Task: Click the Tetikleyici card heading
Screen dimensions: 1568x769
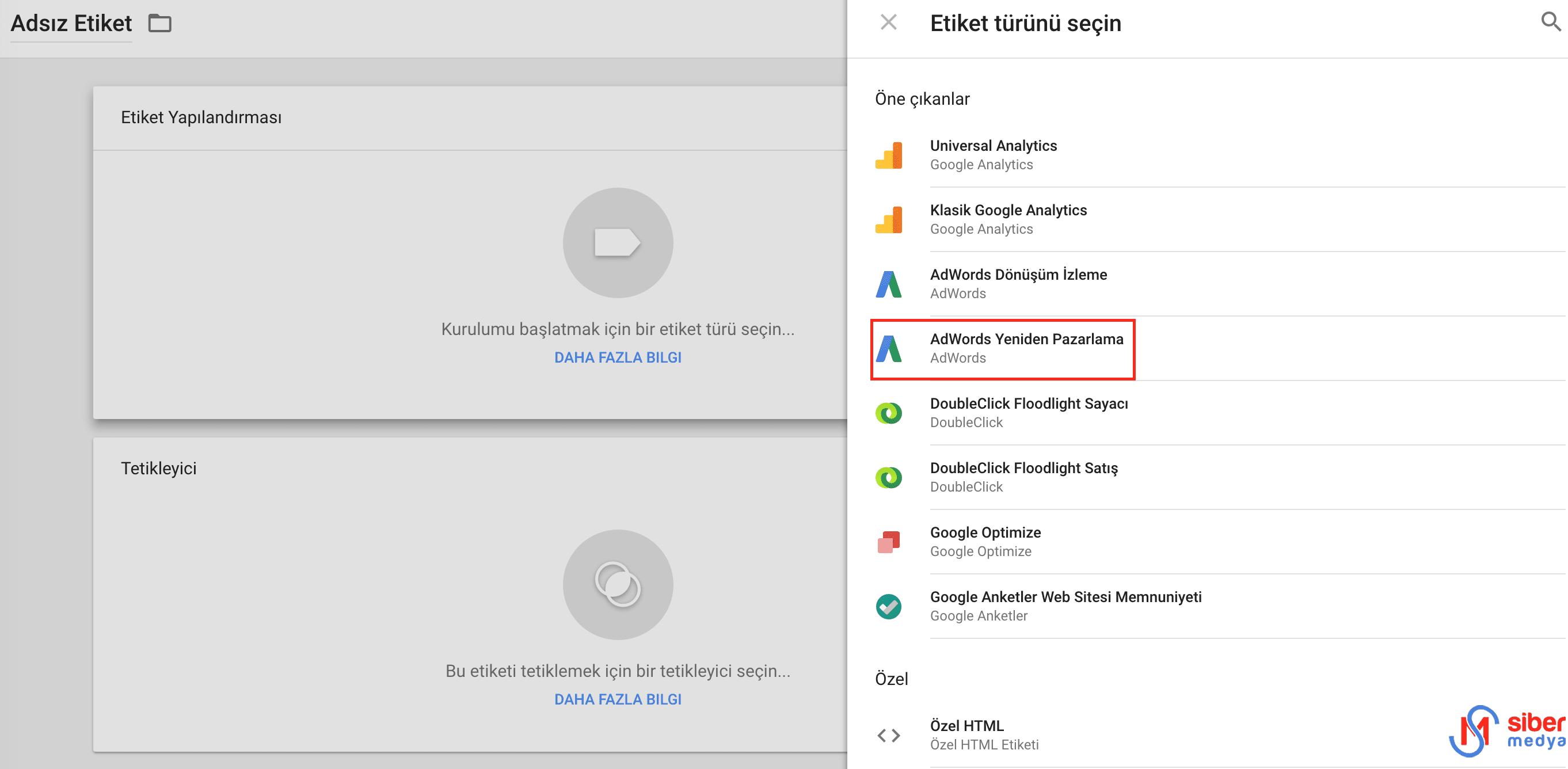Action: point(158,468)
